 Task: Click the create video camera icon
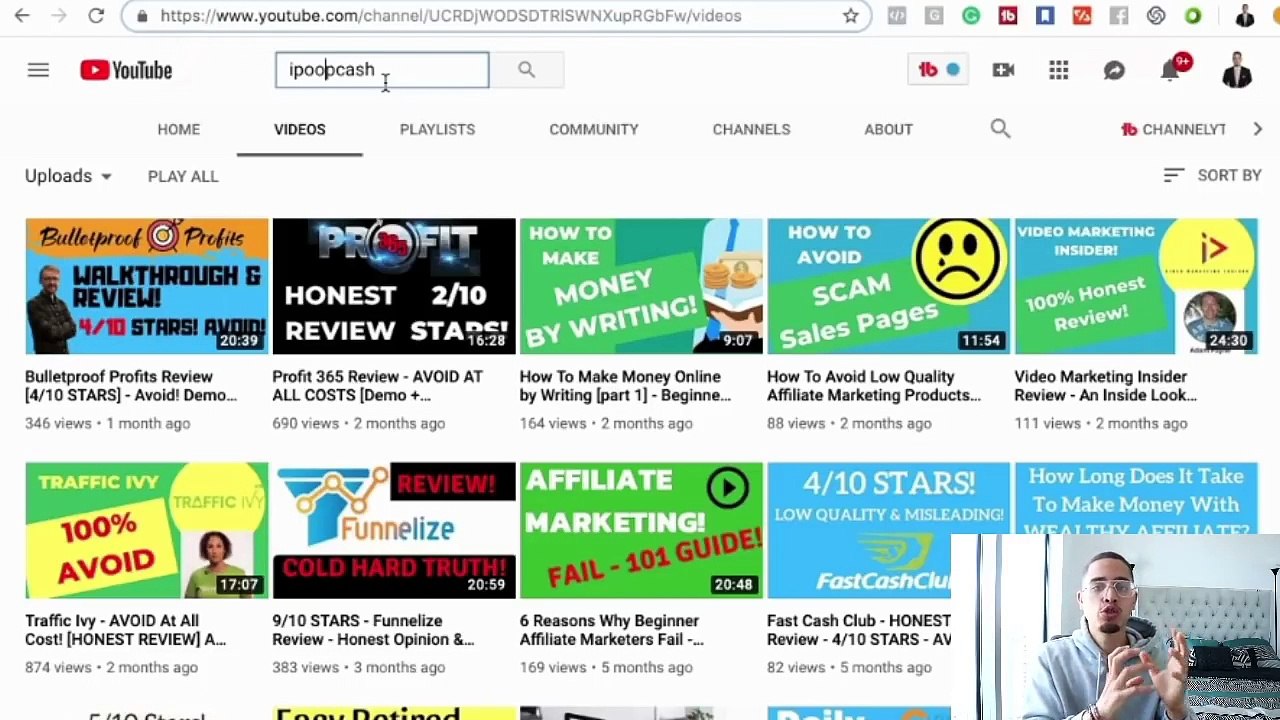1003,70
